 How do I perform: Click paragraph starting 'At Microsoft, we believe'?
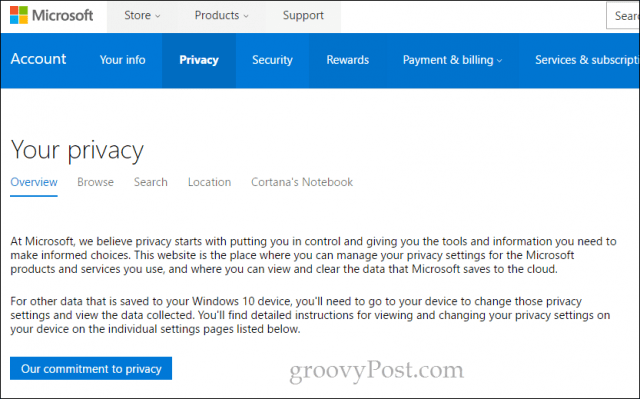coord(313,255)
